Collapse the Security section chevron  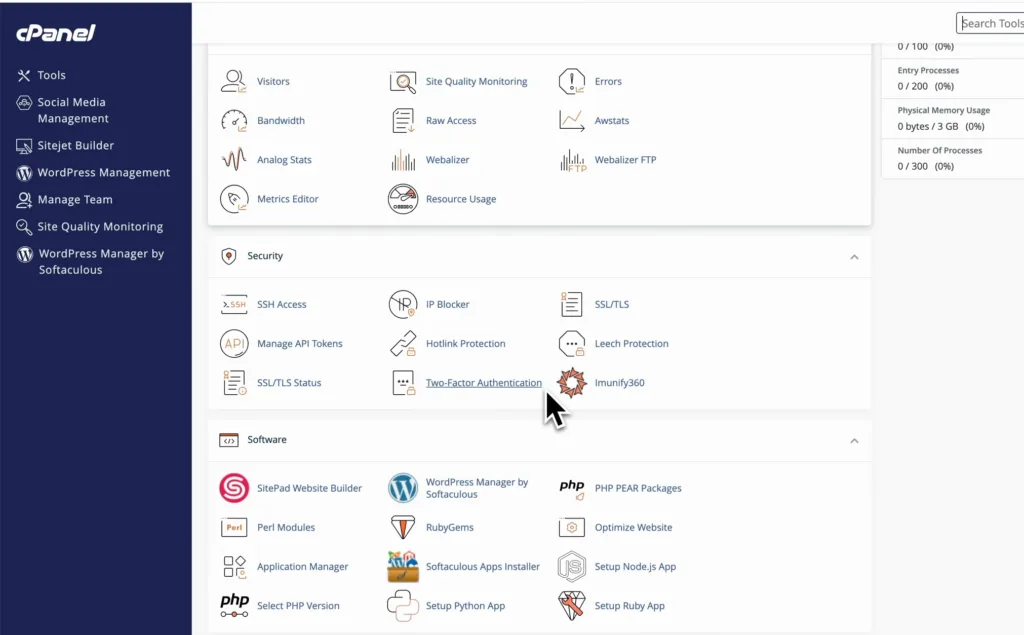point(854,257)
